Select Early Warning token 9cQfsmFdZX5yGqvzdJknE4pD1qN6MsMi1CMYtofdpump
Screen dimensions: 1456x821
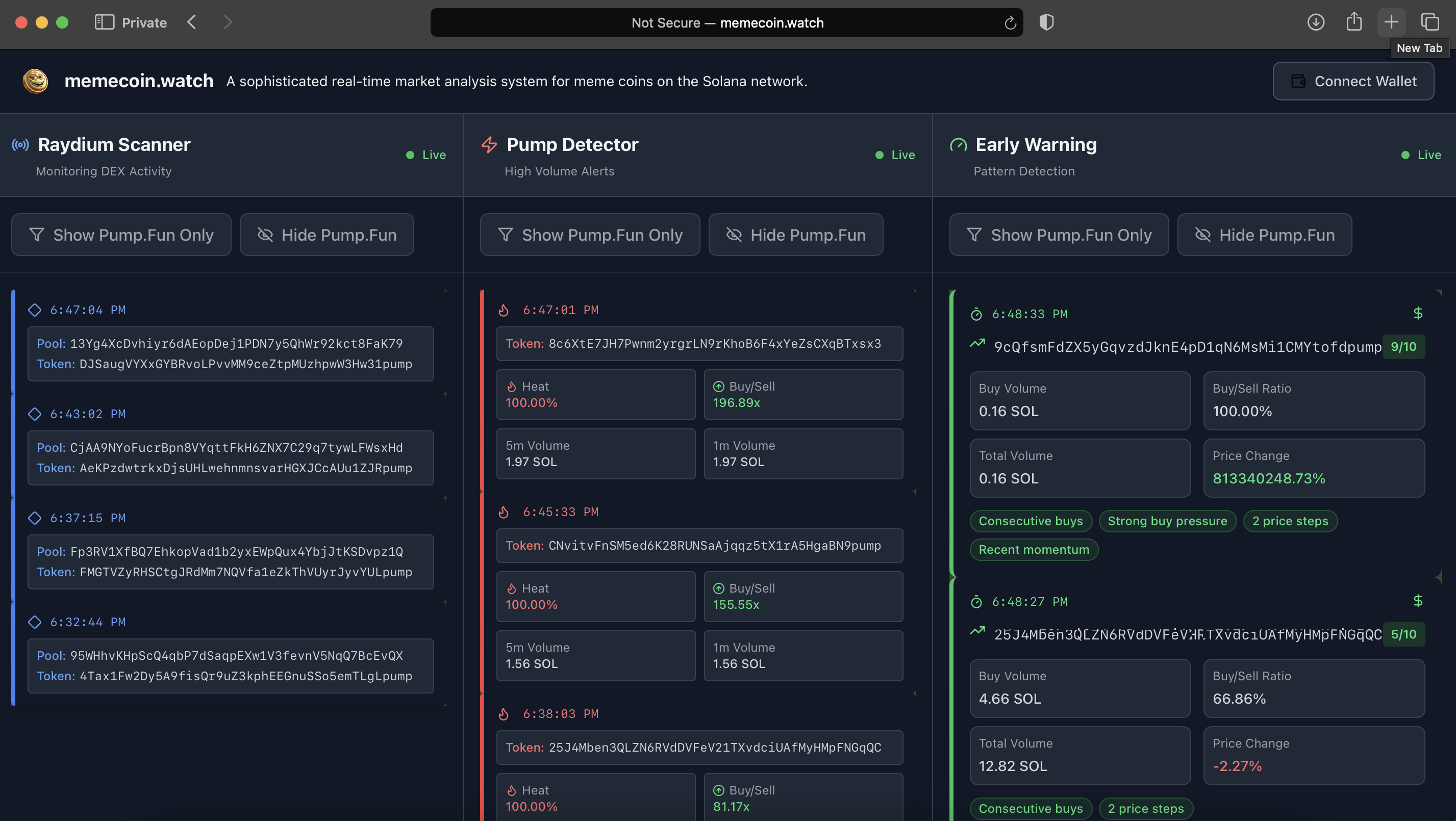point(1188,347)
